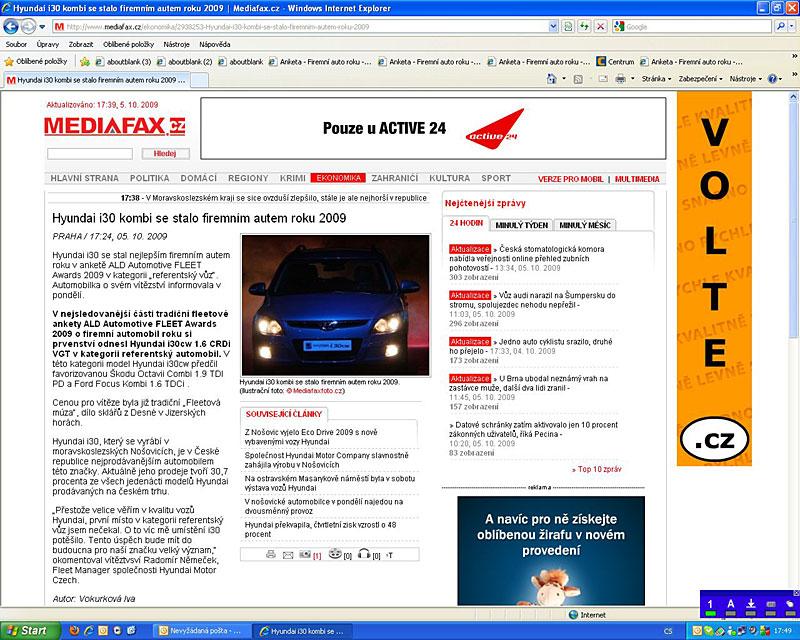Launch Internet Explorer from the Quick Launch bar
The image size is (800, 640).
pyautogui.click(x=89, y=631)
